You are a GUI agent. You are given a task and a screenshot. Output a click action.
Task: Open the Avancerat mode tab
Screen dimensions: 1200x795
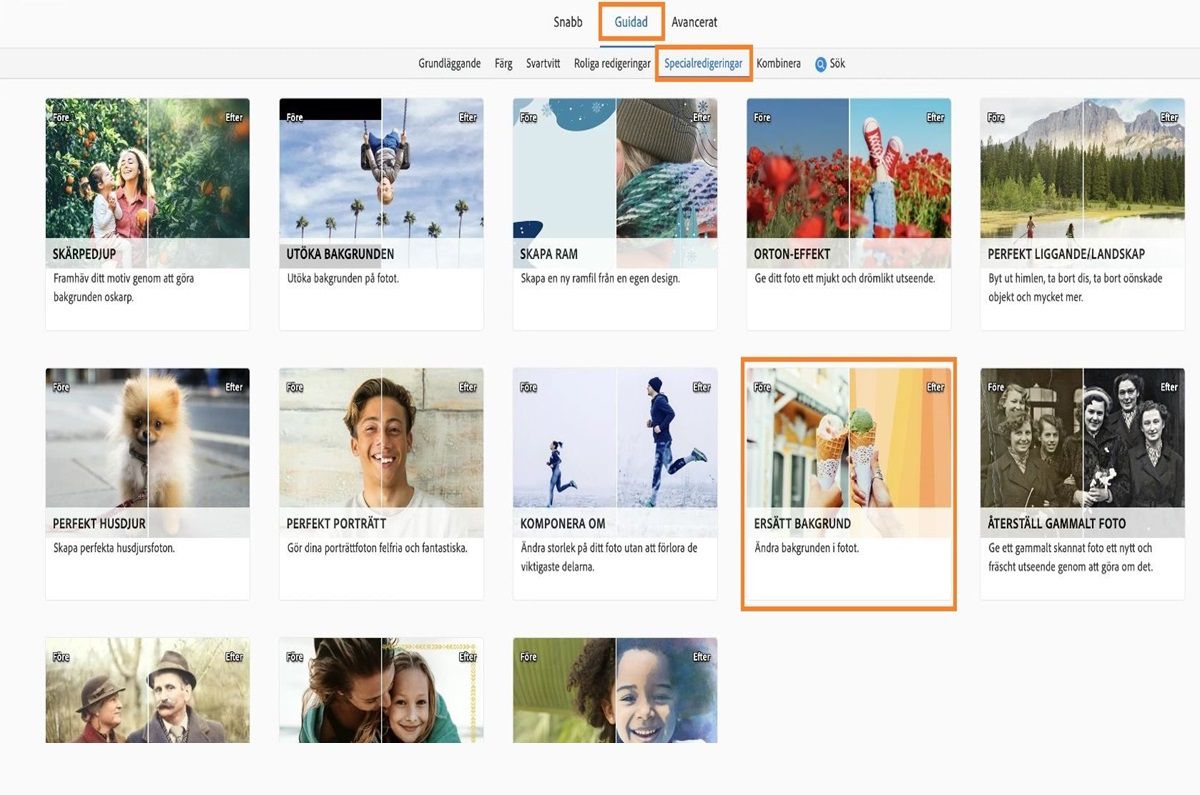(694, 22)
